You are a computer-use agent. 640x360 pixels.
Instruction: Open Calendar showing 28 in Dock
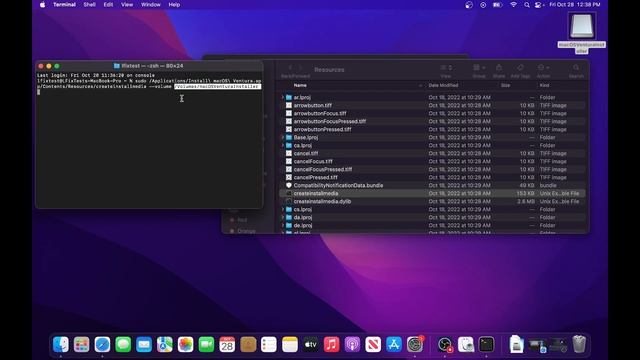pyautogui.click(x=227, y=344)
